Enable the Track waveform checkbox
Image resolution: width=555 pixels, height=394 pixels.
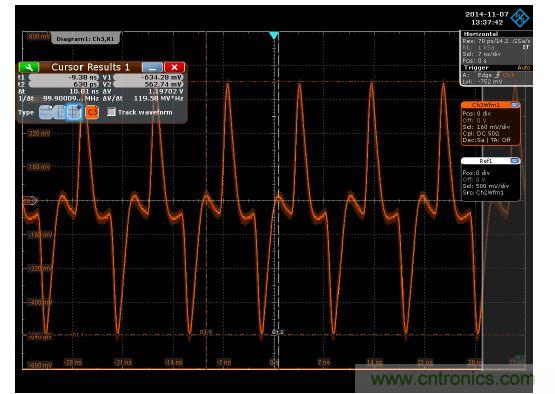tap(111, 112)
